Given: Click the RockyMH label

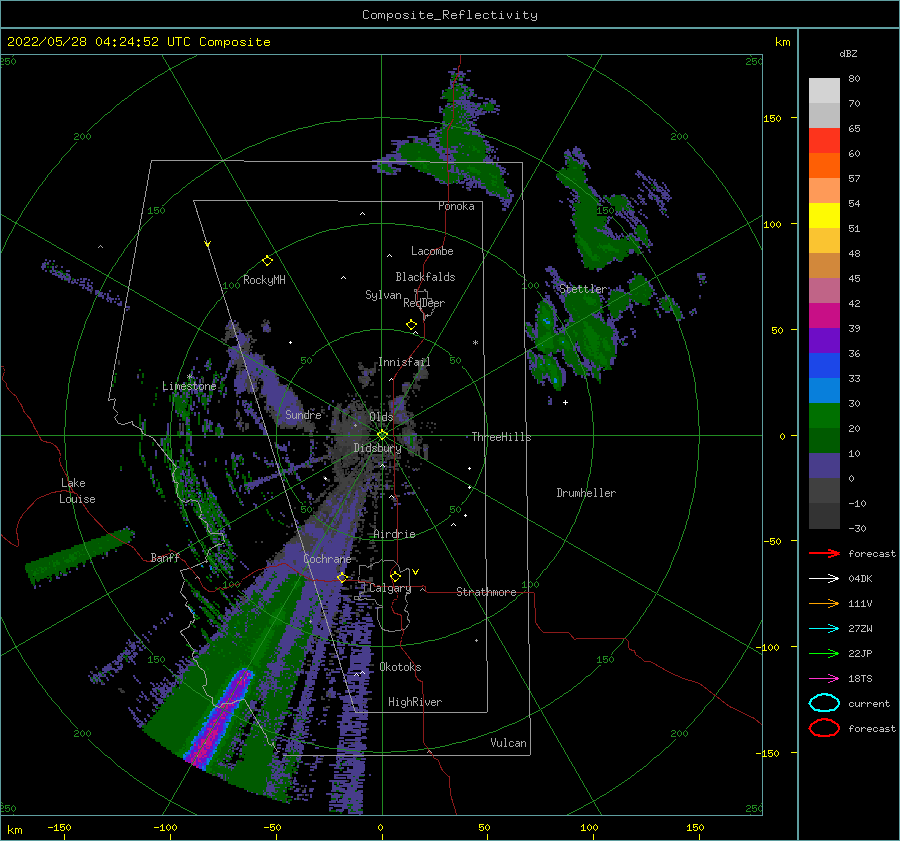Looking at the screenshot, I should 264,280.
